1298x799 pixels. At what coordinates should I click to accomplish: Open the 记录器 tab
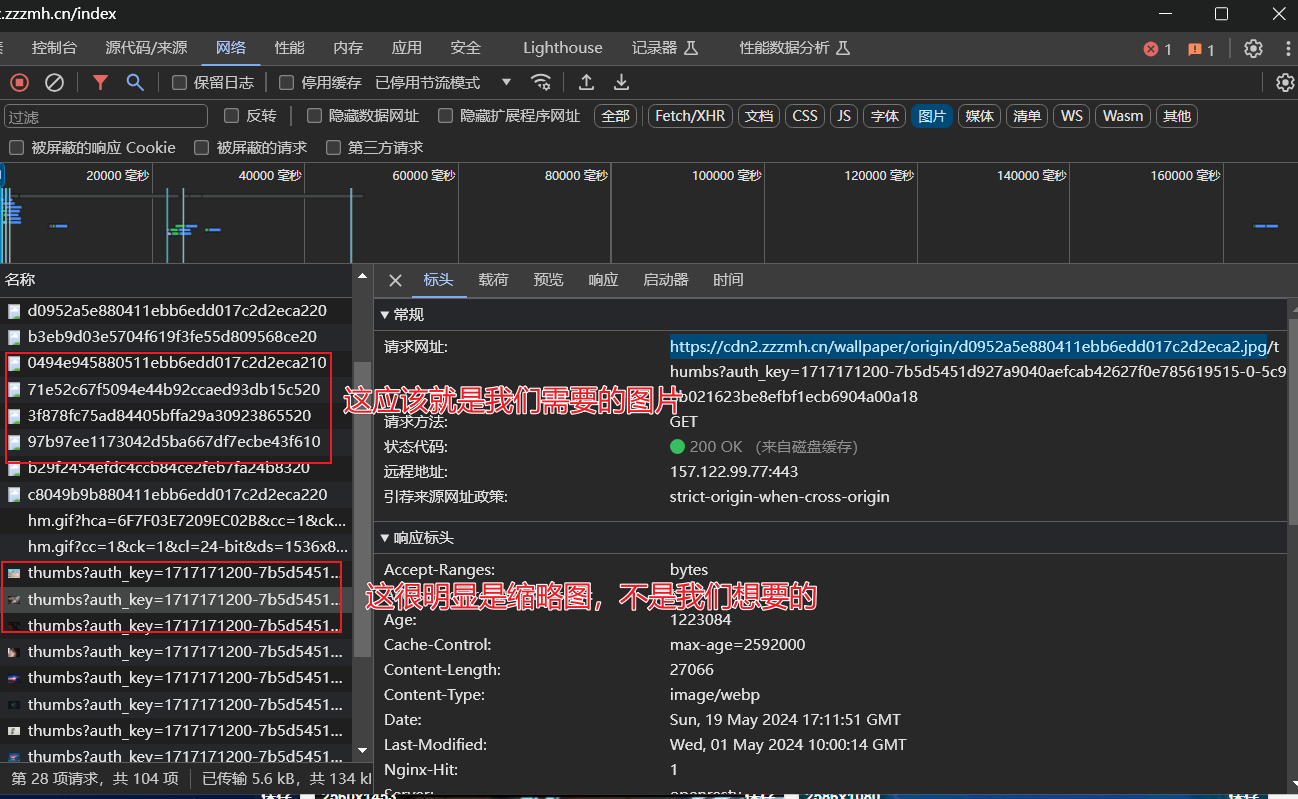(665, 48)
